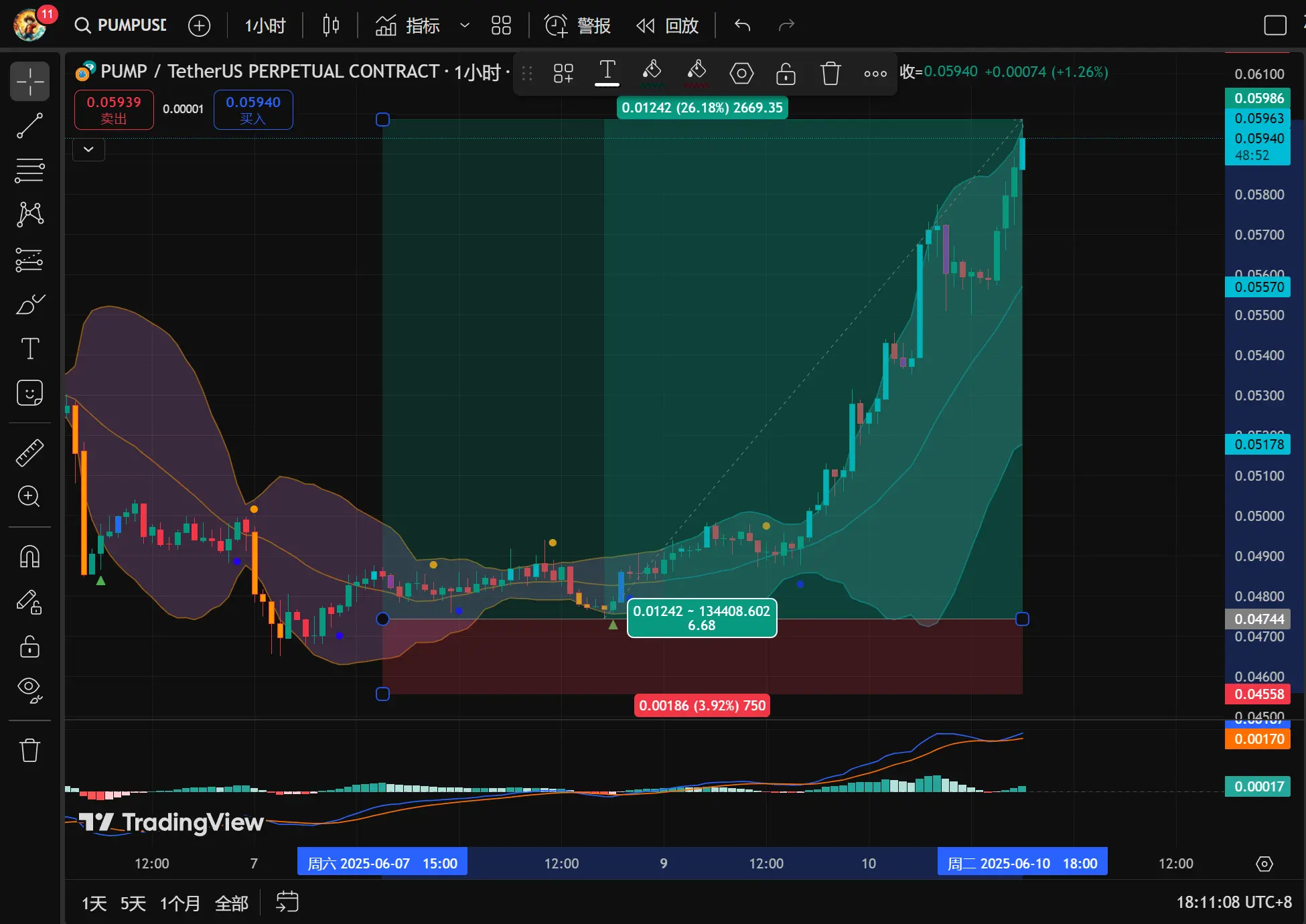Open the 1小时 timeframe selector
This screenshot has width=1306, height=924.
[265, 25]
